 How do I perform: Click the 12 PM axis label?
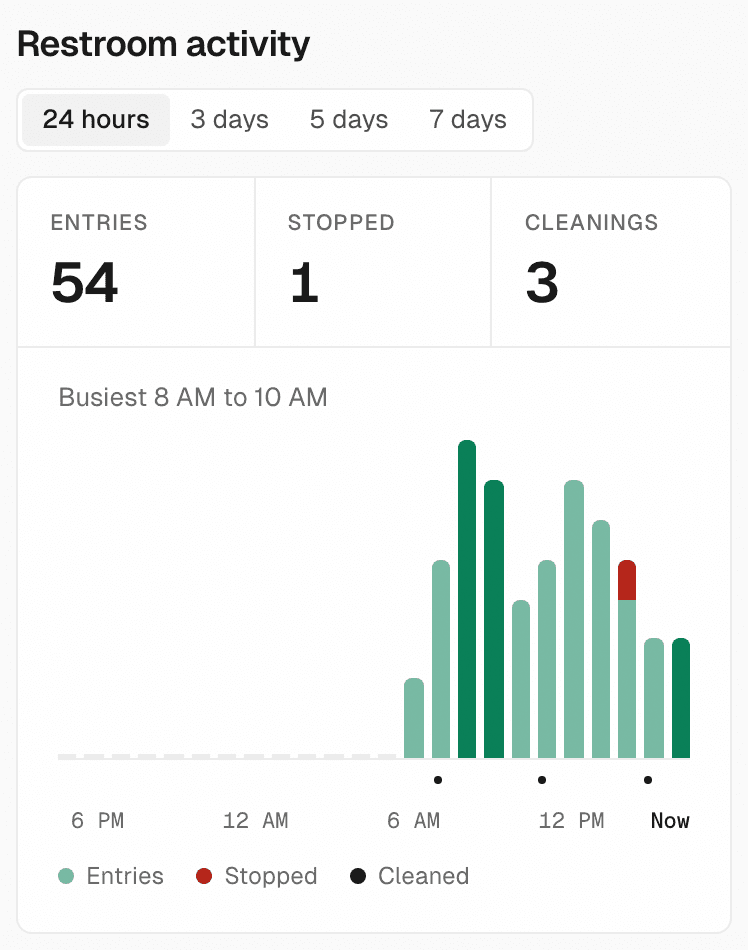[571, 820]
